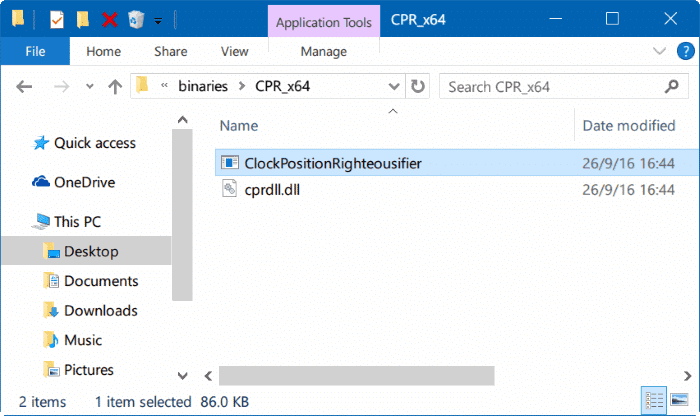Click date 26/9/16 16:44 of ClockPositionRighteousifier
Screen dimensions: 700x416
pos(628,163)
